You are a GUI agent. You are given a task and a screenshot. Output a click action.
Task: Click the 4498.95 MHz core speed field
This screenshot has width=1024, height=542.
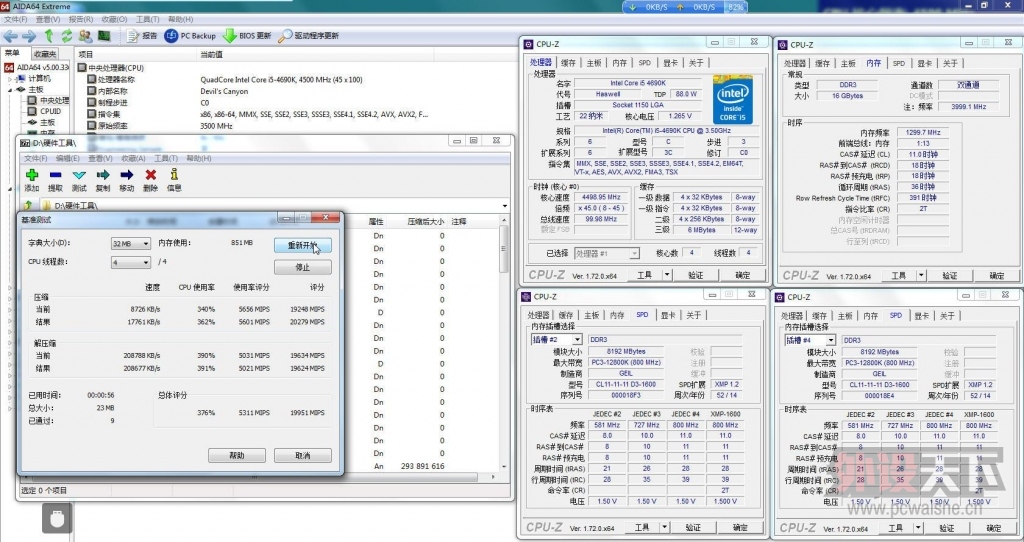tap(599, 197)
